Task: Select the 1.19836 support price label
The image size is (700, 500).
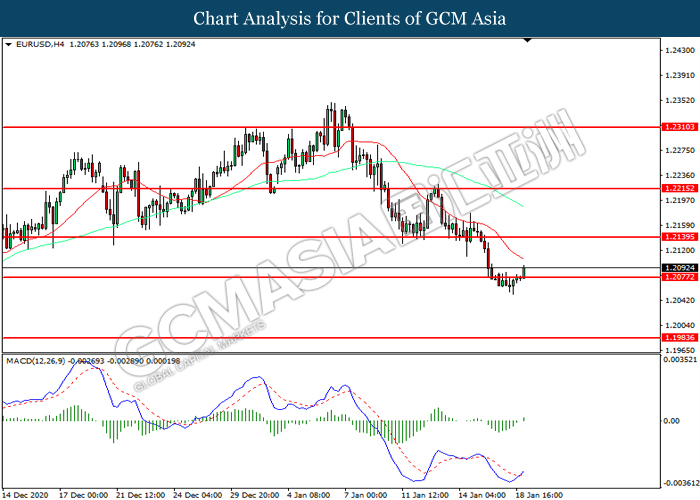Action: 680,338
